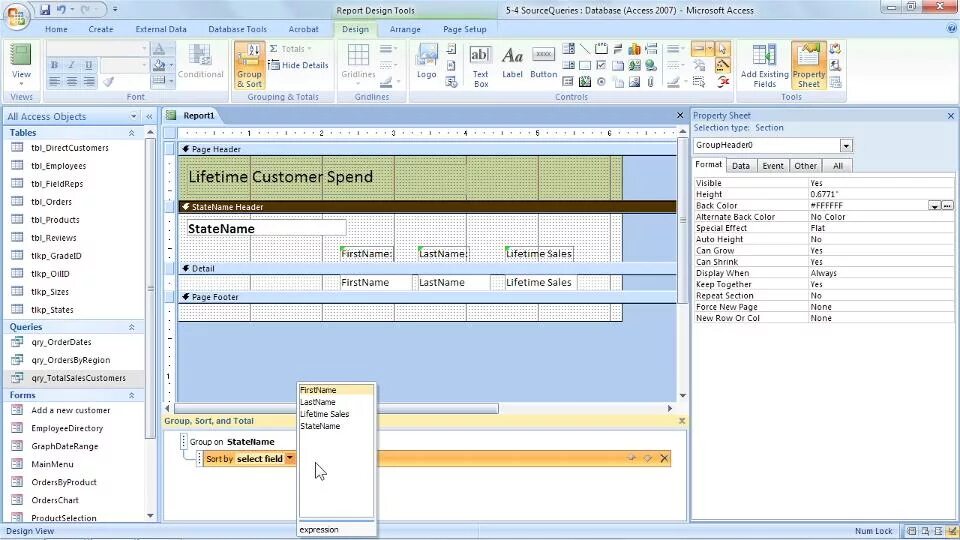Viewport: 960px width, 540px height.
Task: Switch to Event tab in Property Sheet
Action: coord(773,166)
